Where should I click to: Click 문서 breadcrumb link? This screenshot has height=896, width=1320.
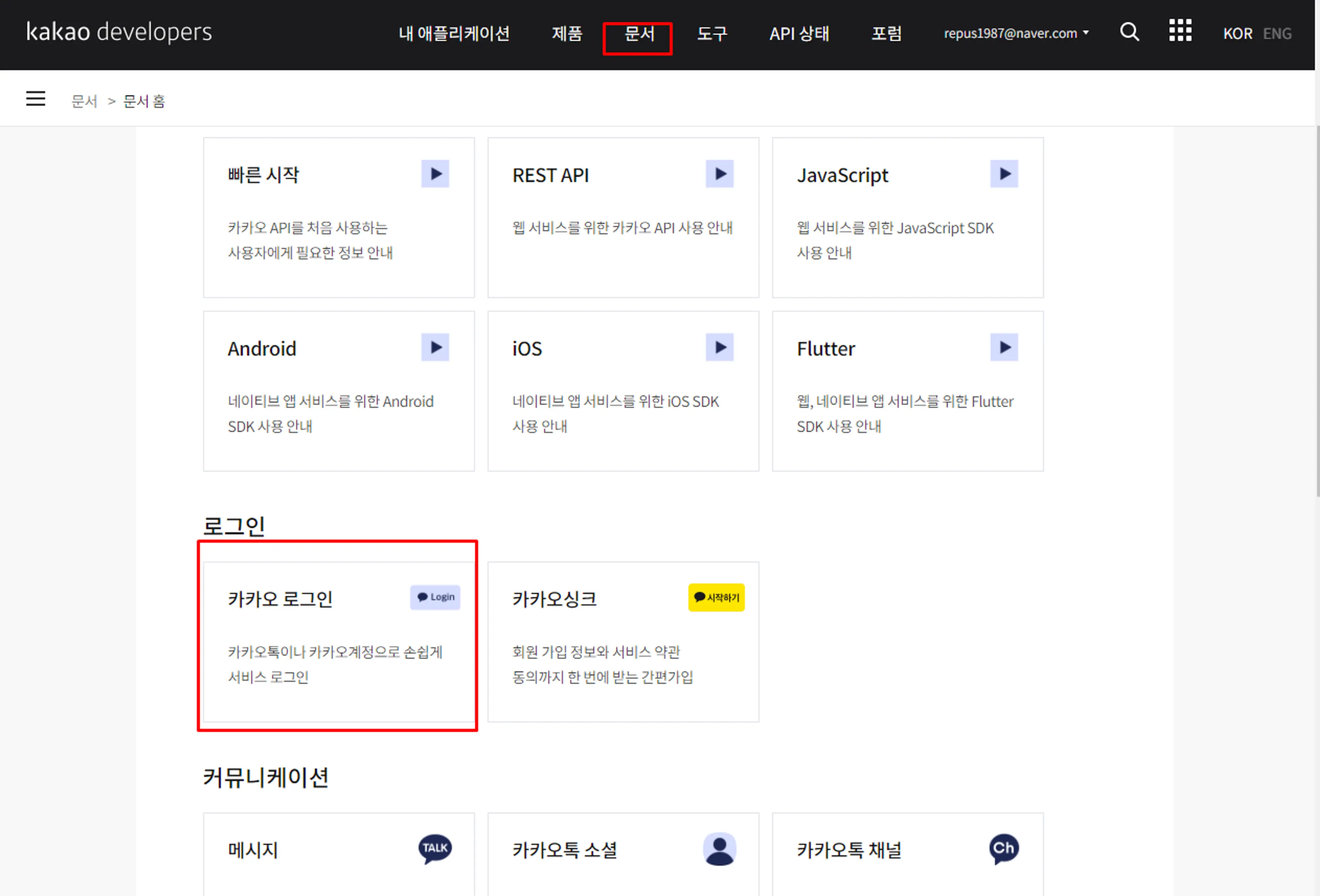[84, 101]
